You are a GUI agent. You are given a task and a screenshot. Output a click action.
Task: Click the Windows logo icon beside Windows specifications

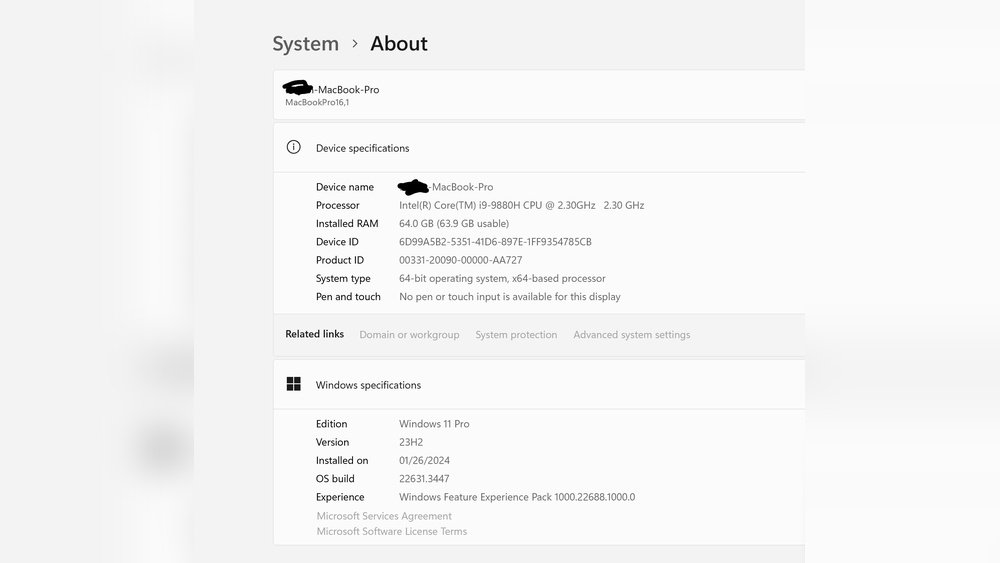click(x=293, y=384)
